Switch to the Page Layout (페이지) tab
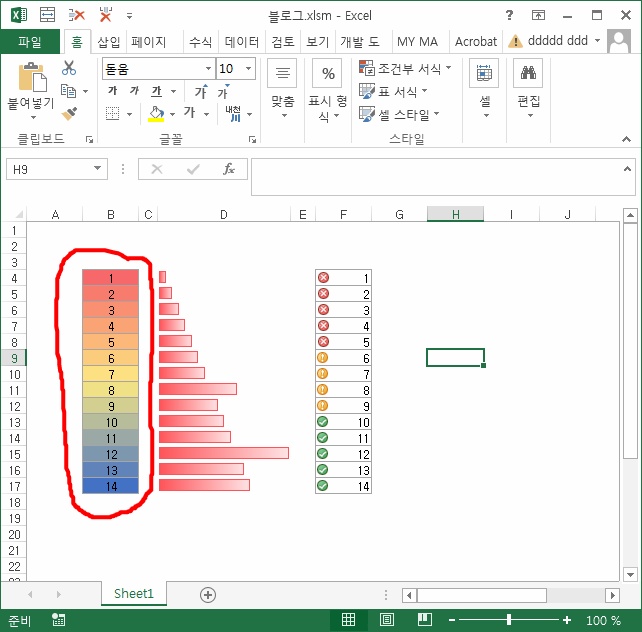Viewport: 642px width, 632px height. 148,41
